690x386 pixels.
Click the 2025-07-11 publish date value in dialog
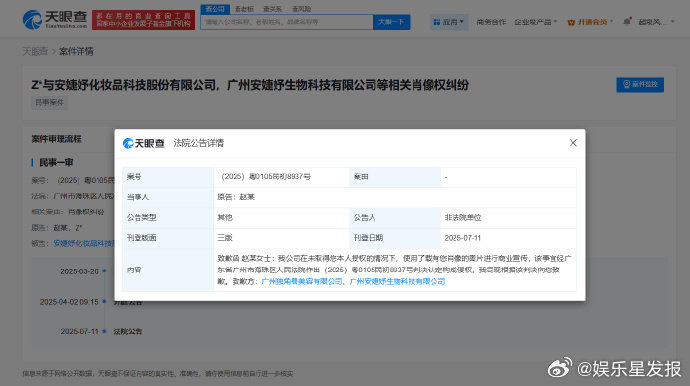coord(462,238)
